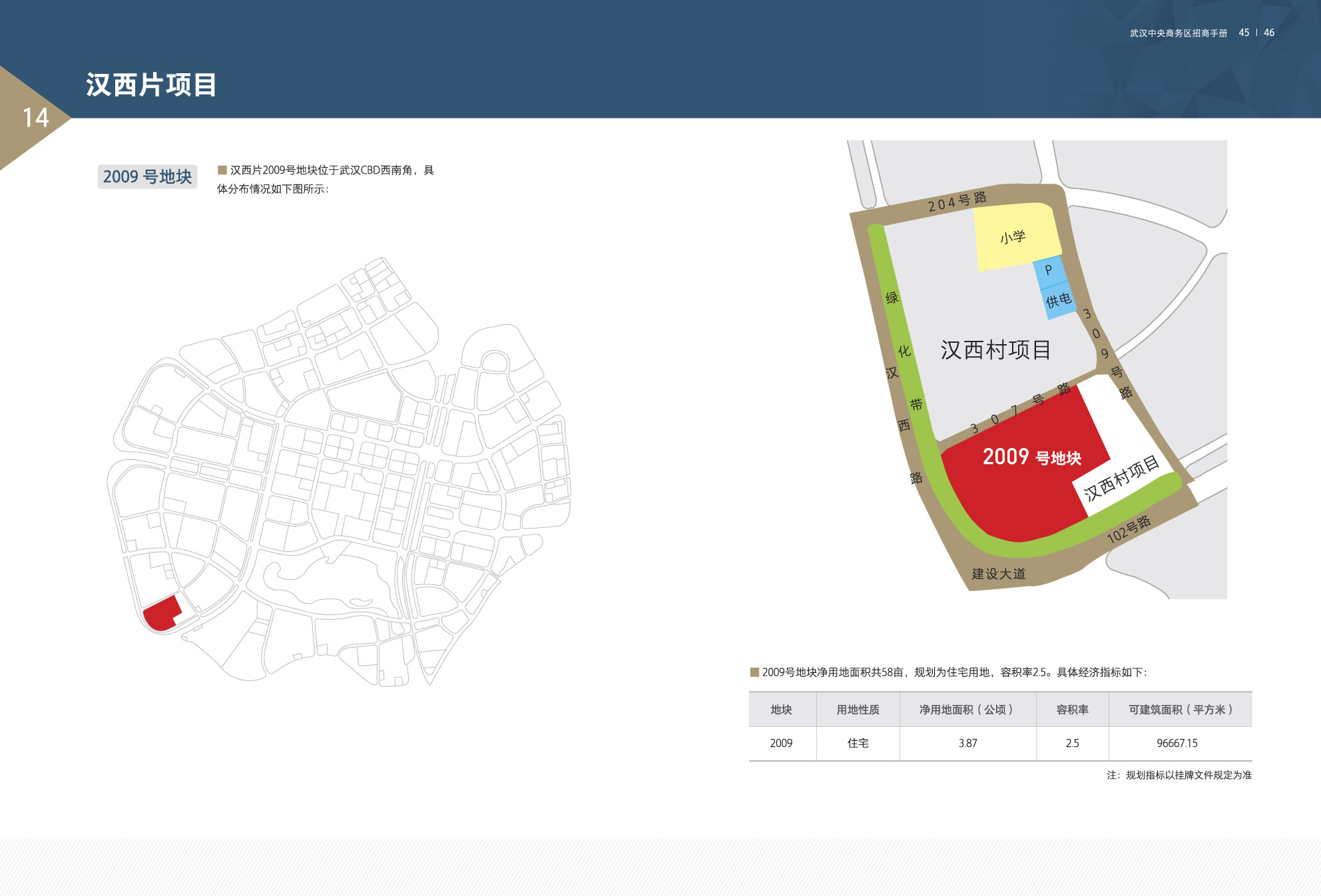Click the footnote 注：规划指标以挂牌文件规定为准

click(x=1179, y=775)
